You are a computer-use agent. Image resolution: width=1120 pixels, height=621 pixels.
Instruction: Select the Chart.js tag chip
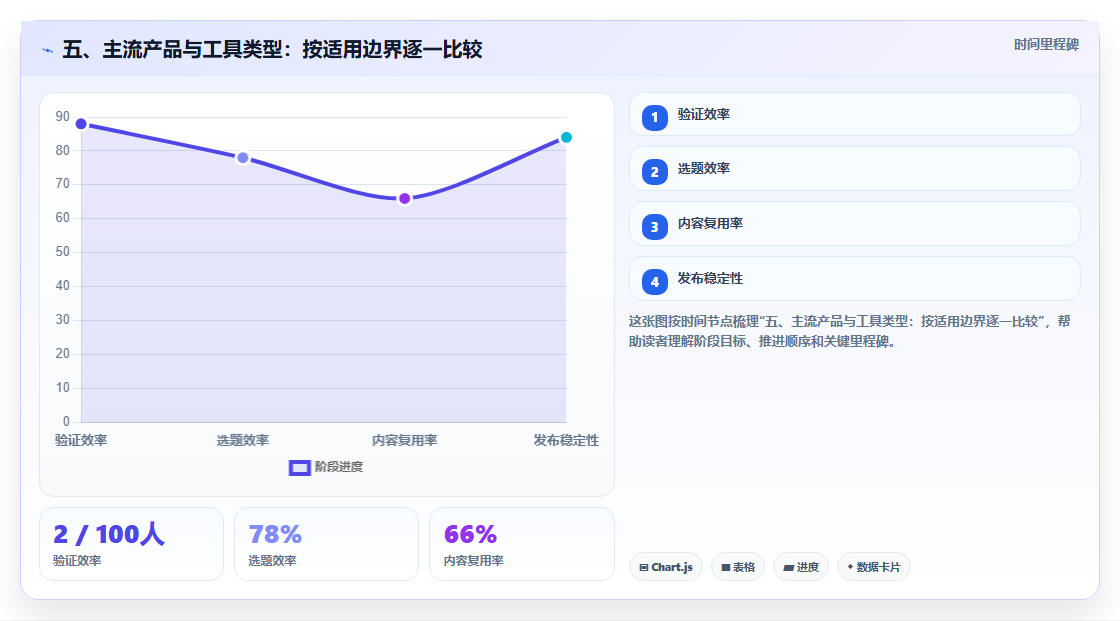pos(666,567)
